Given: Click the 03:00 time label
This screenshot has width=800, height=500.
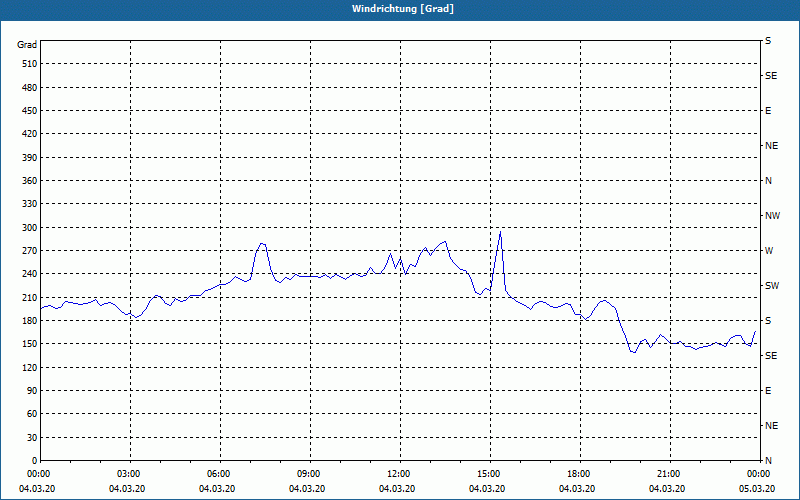Looking at the screenshot, I should click(x=130, y=474).
